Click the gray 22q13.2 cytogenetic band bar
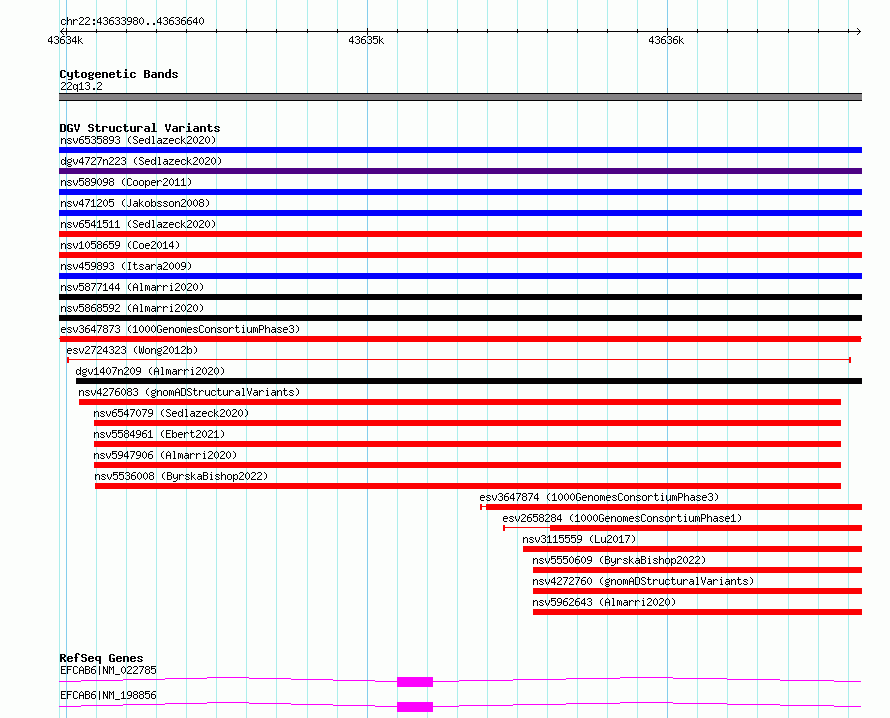Viewport: 890px width, 718px height. pyautogui.click(x=460, y=97)
